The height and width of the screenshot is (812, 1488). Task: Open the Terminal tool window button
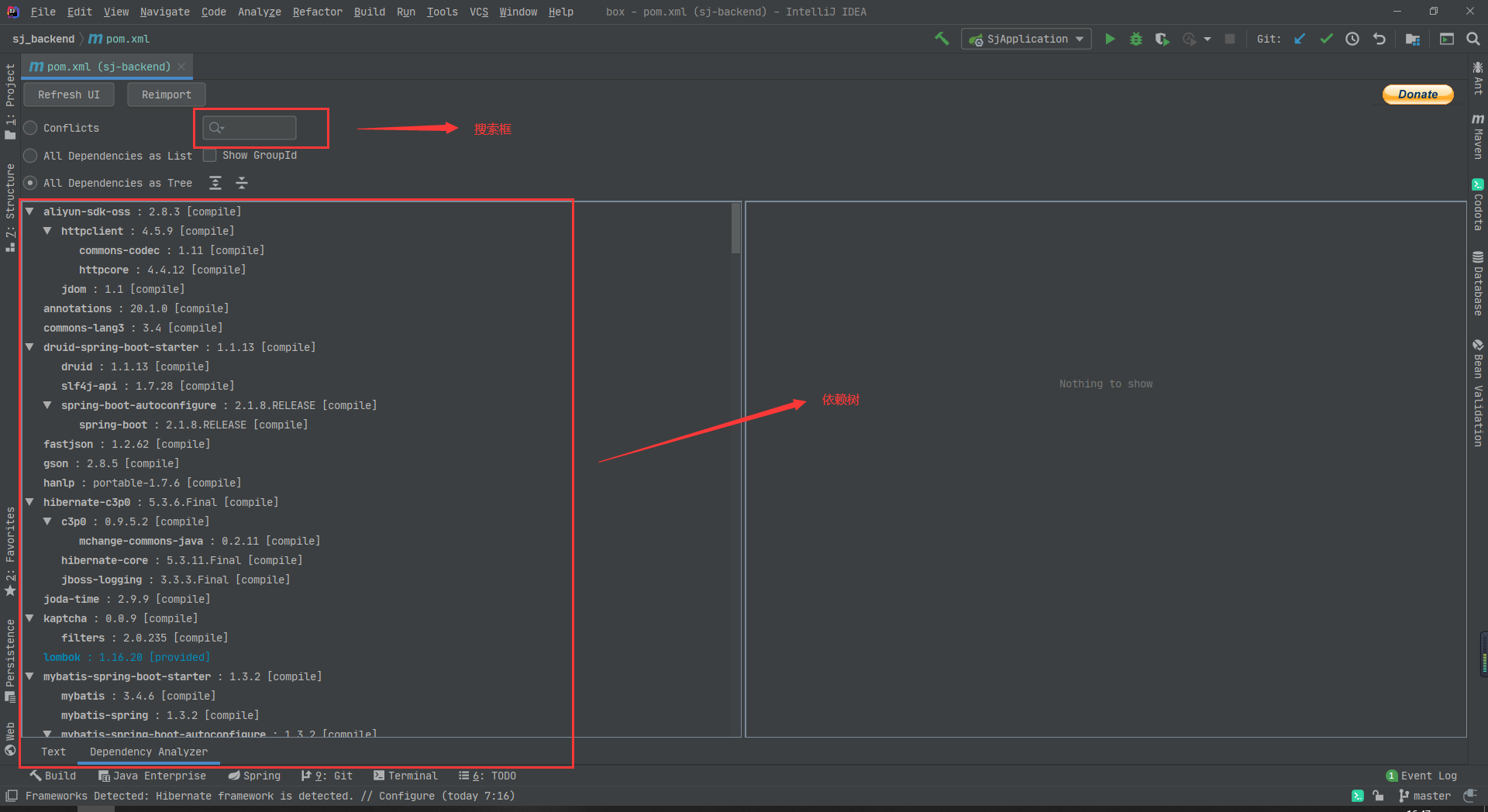(x=405, y=776)
